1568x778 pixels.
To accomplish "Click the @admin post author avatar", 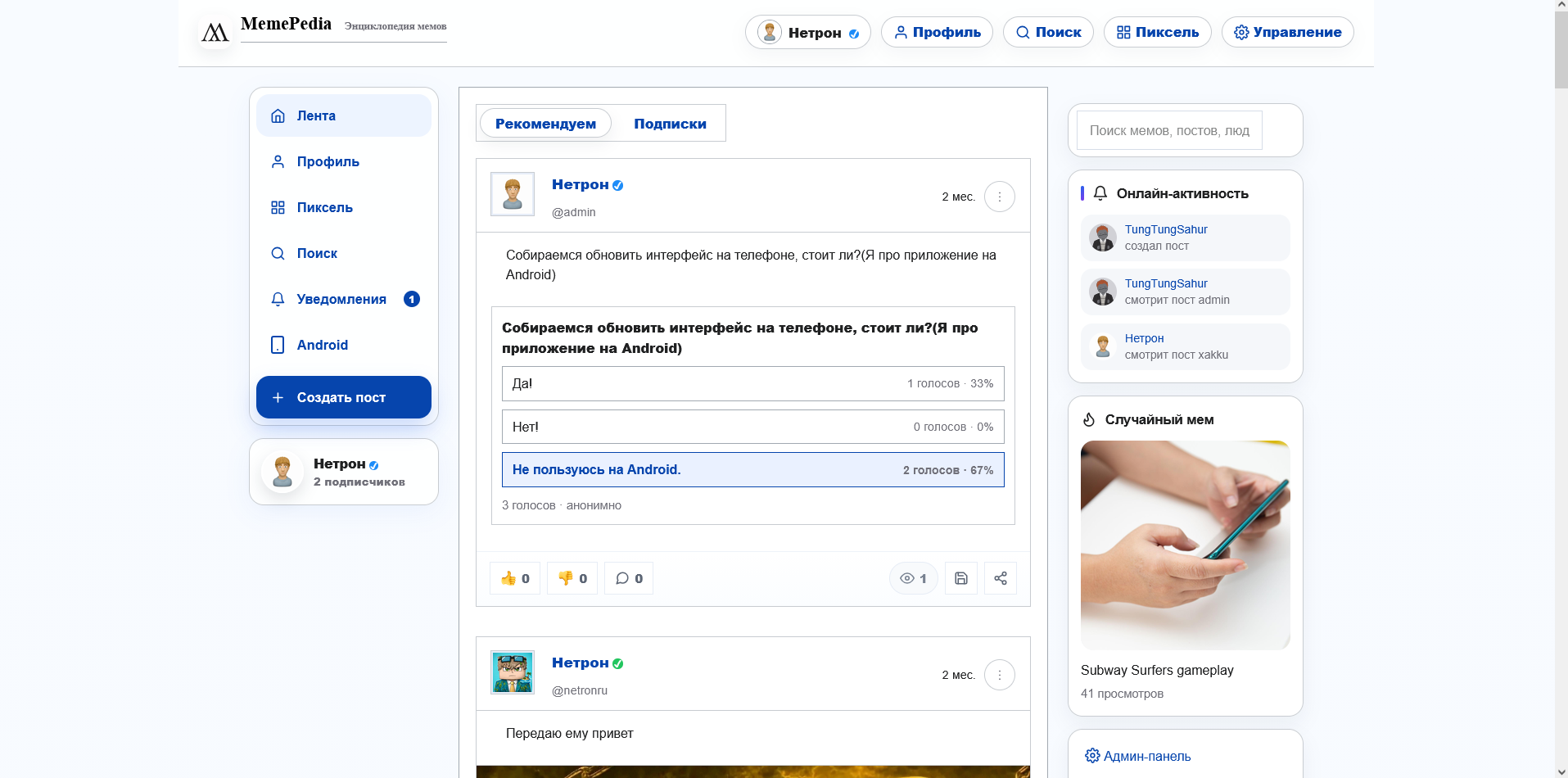I will click(x=513, y=194).
